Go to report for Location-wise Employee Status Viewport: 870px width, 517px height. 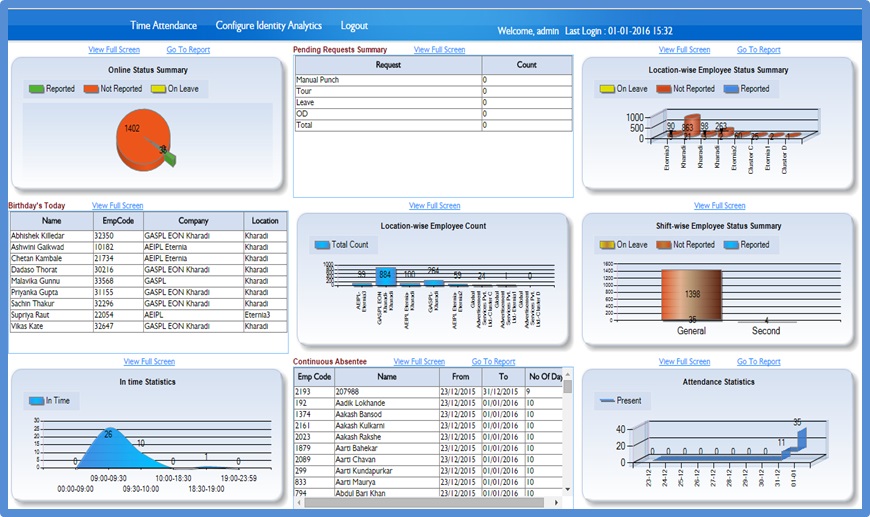758,49
